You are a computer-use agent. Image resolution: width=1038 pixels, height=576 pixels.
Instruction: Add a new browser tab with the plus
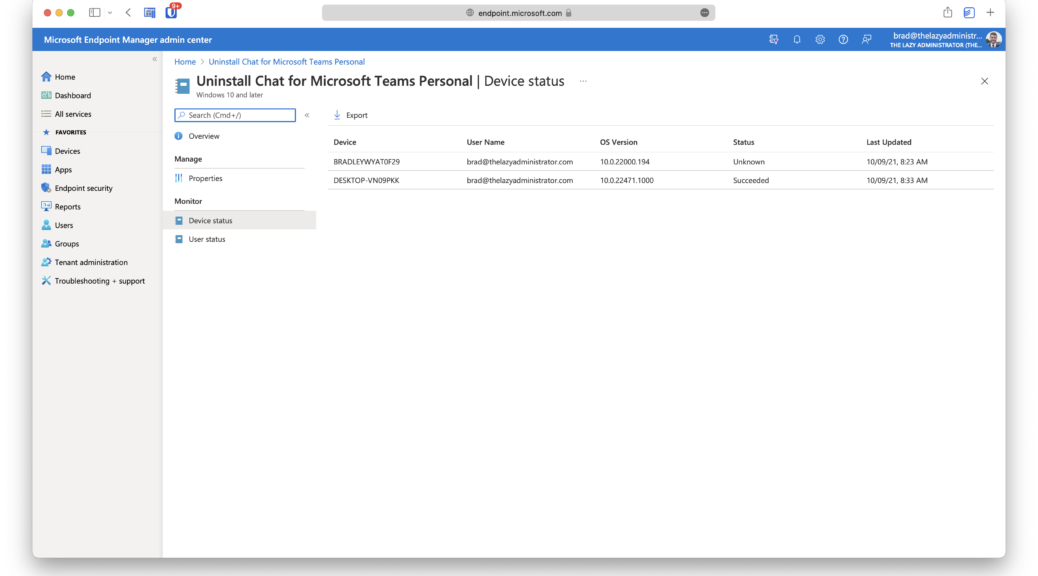tap(990, 13)
